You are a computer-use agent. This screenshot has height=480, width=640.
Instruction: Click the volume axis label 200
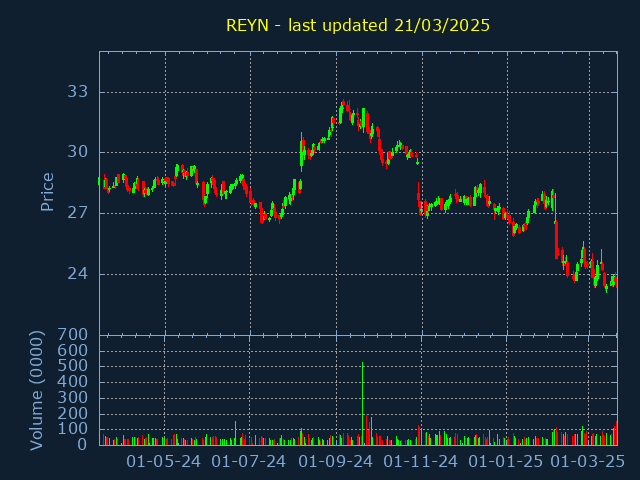pyautogui.click(x=73, y=413)
